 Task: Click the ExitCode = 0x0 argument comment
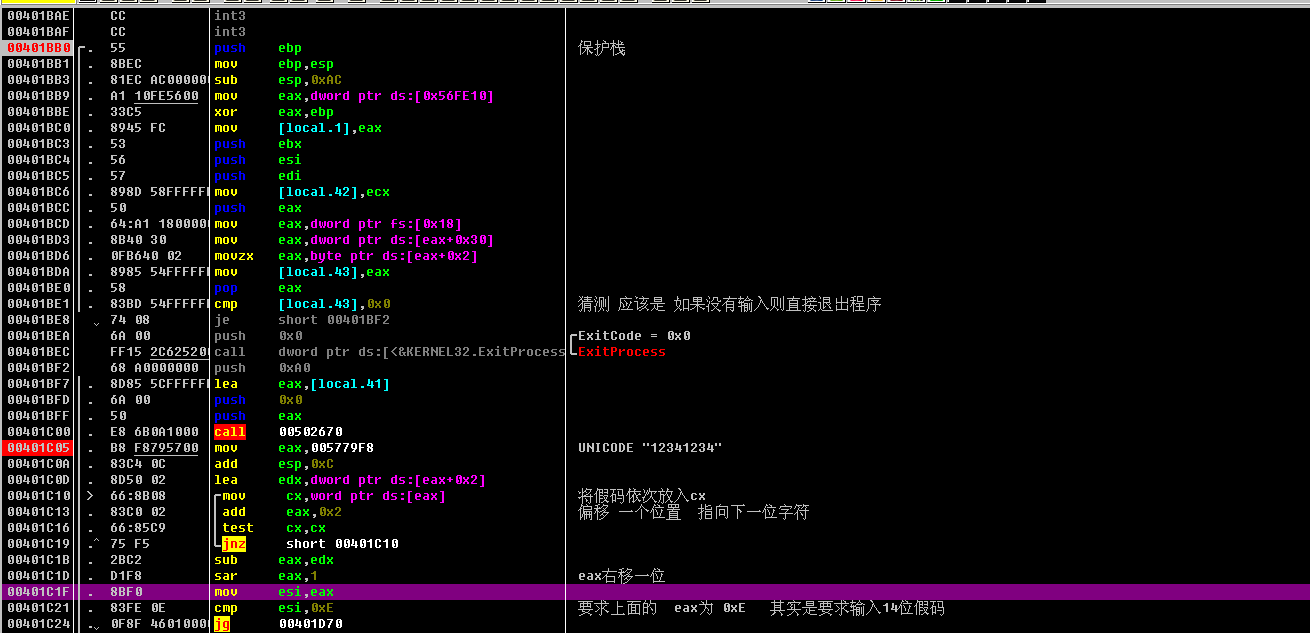[634, 336]
